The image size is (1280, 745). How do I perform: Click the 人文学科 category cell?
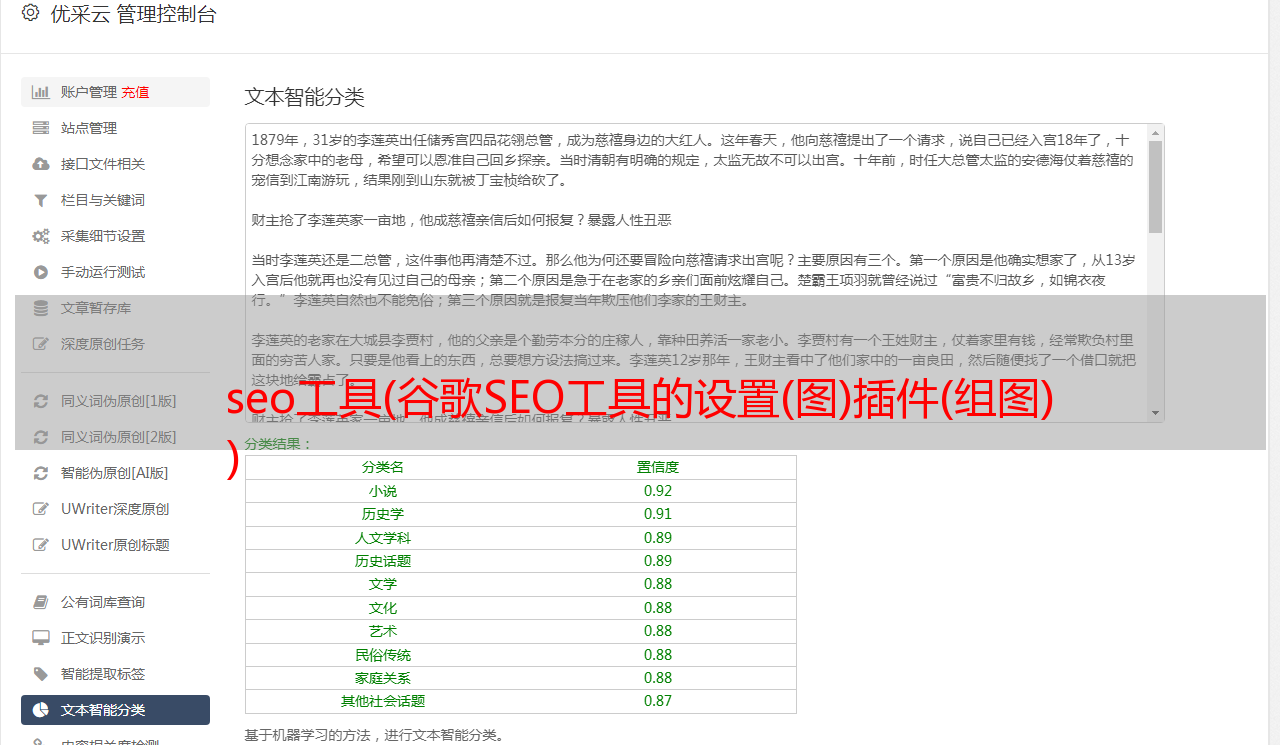(x=383, y=538)
